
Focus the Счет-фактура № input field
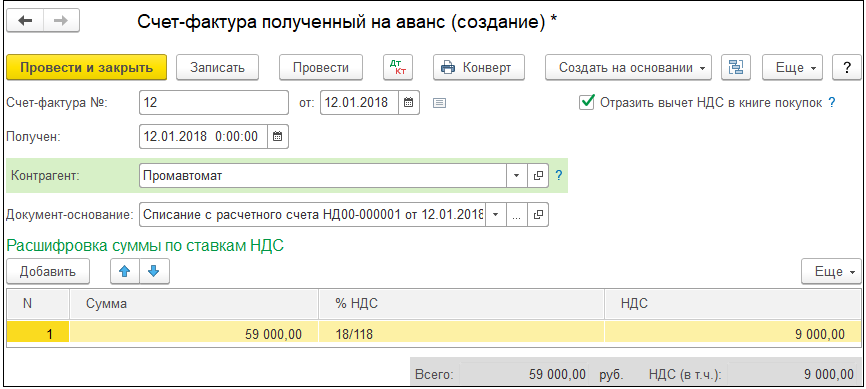point(214,102)
